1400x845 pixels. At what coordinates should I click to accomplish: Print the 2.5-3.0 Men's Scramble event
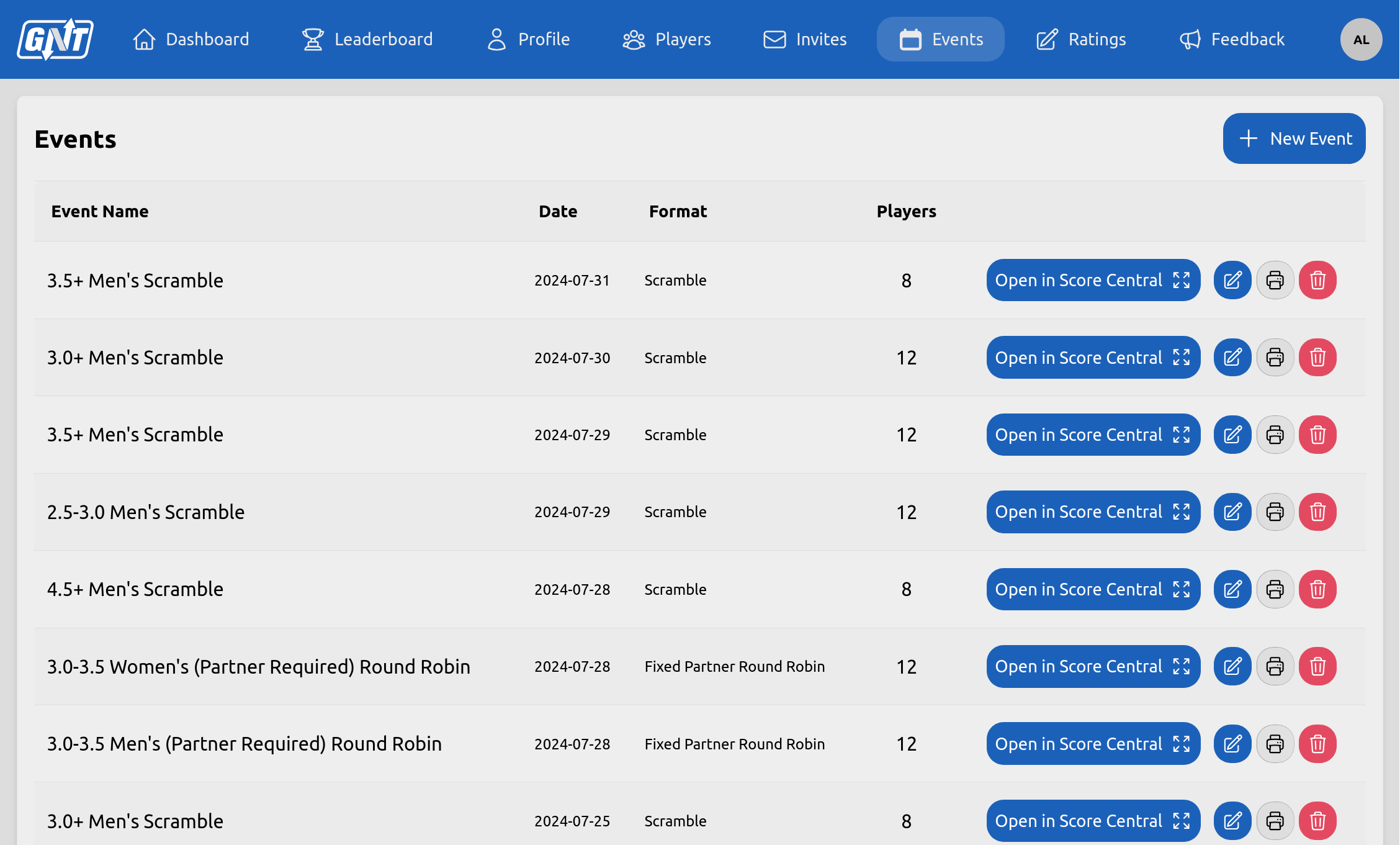pos(1275,512)
